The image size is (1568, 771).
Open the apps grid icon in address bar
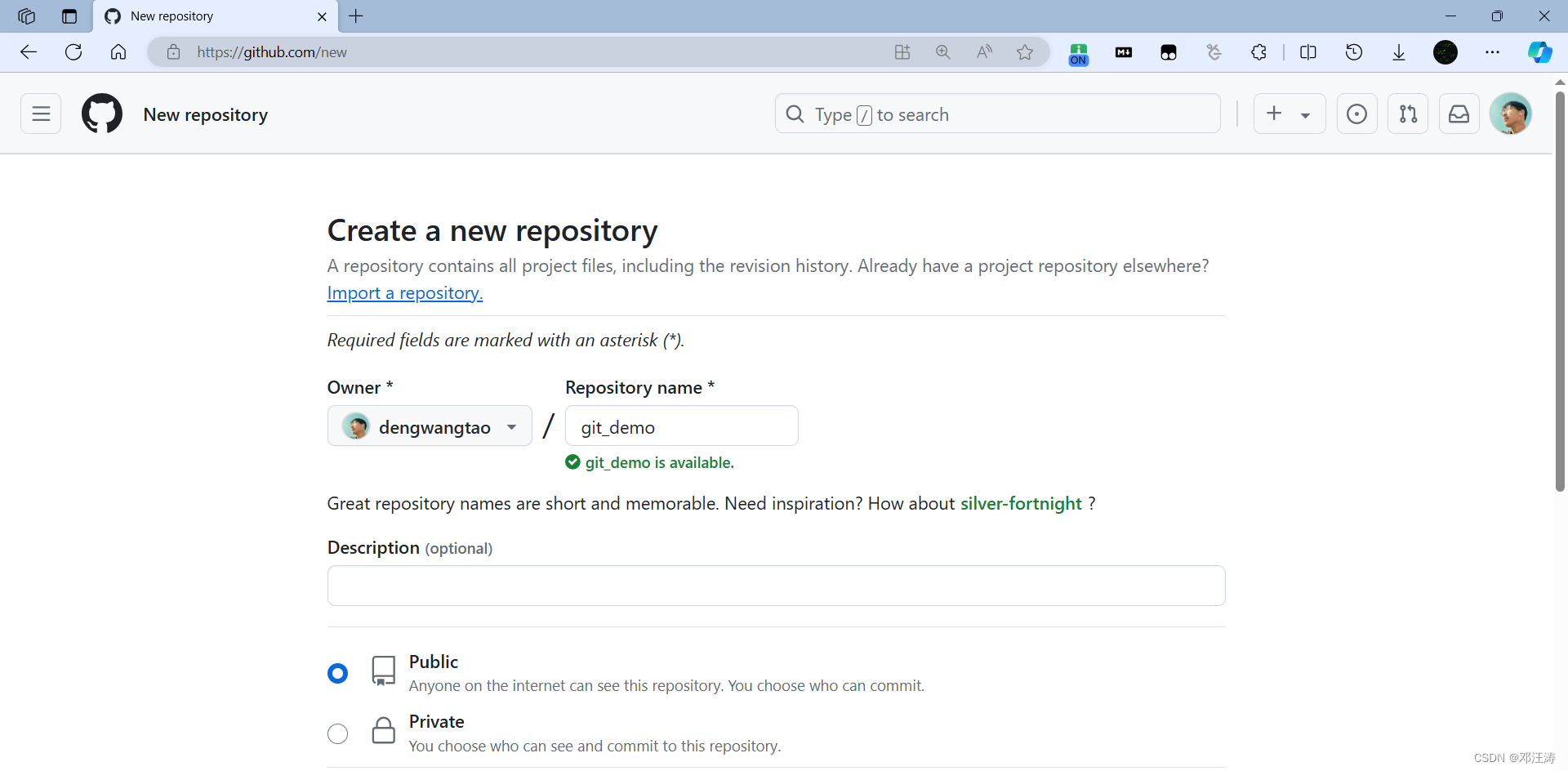tap(902, 52)
